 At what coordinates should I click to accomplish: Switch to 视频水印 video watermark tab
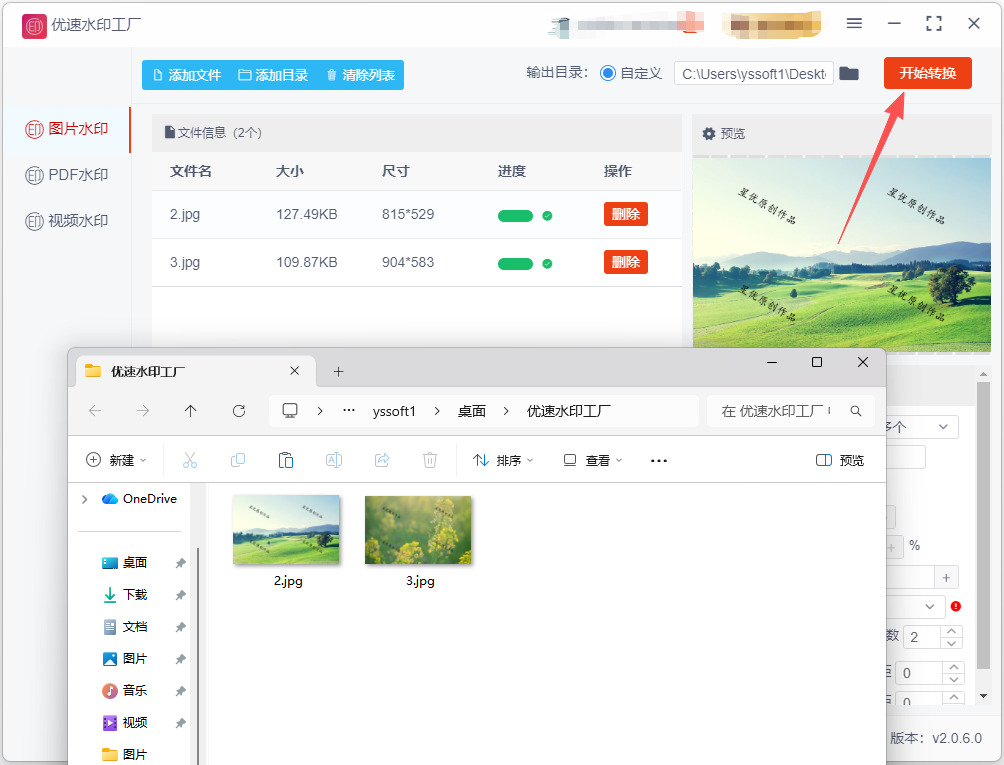tap(67, 221)
